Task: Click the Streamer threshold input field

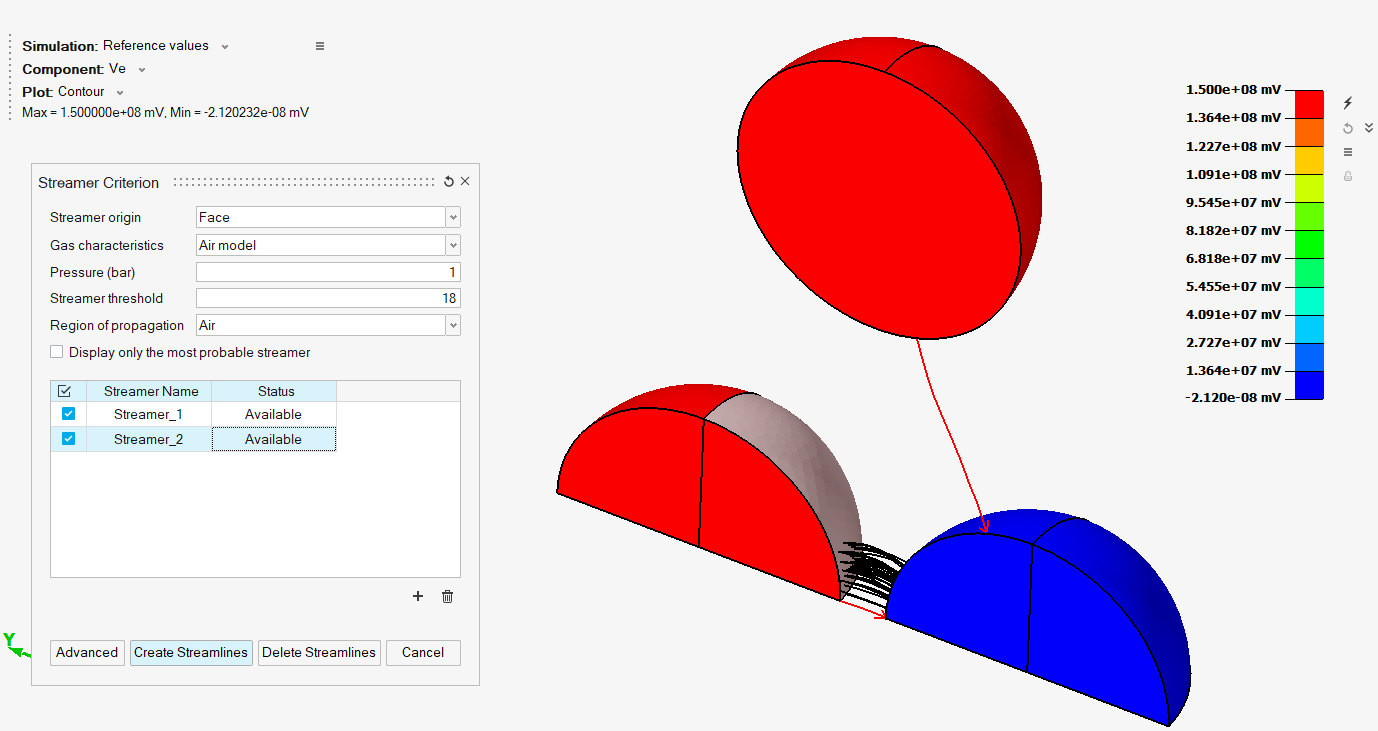Action: (328, 298)
